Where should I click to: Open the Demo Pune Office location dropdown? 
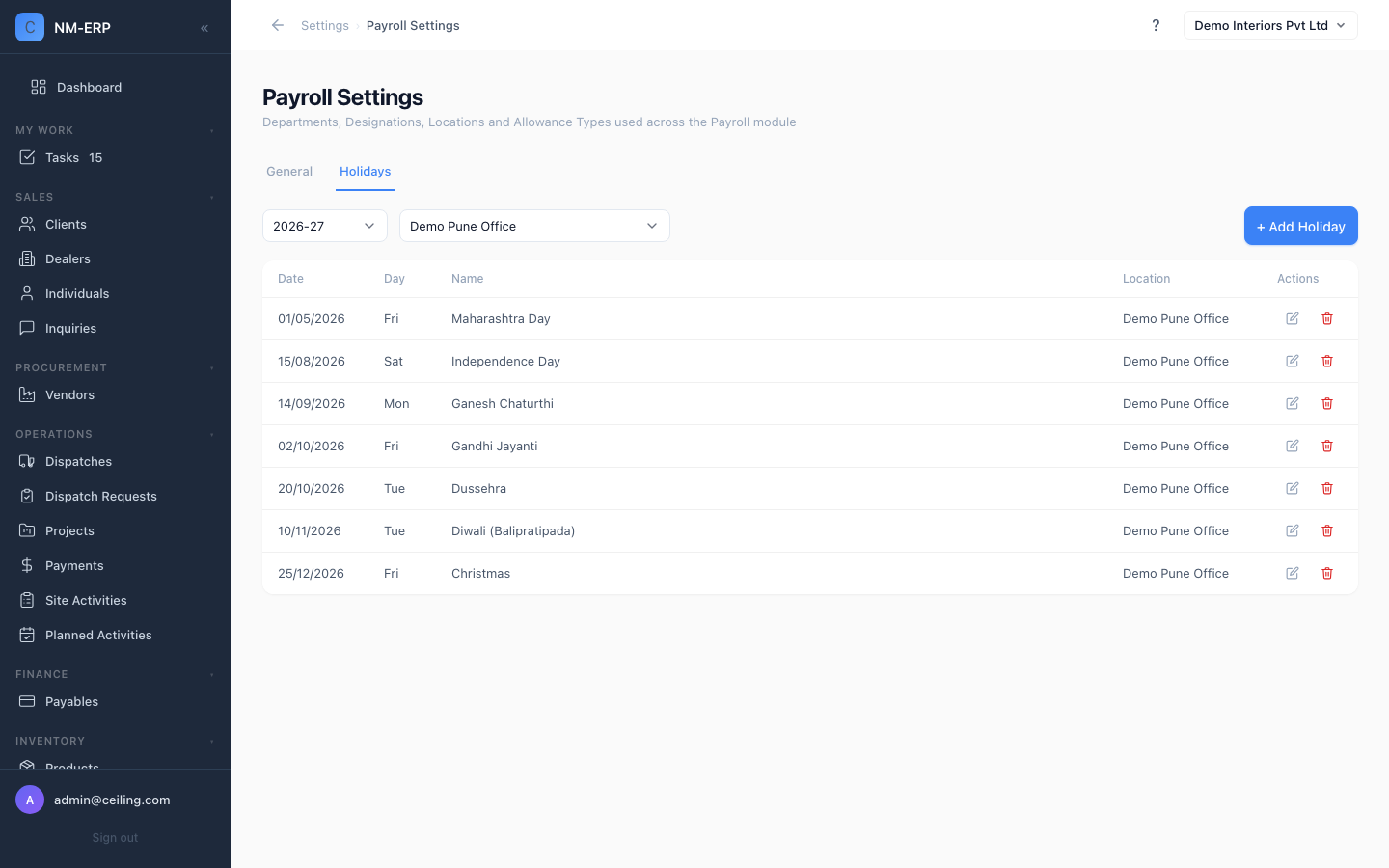pyautogui.click(x=534, y=226)
